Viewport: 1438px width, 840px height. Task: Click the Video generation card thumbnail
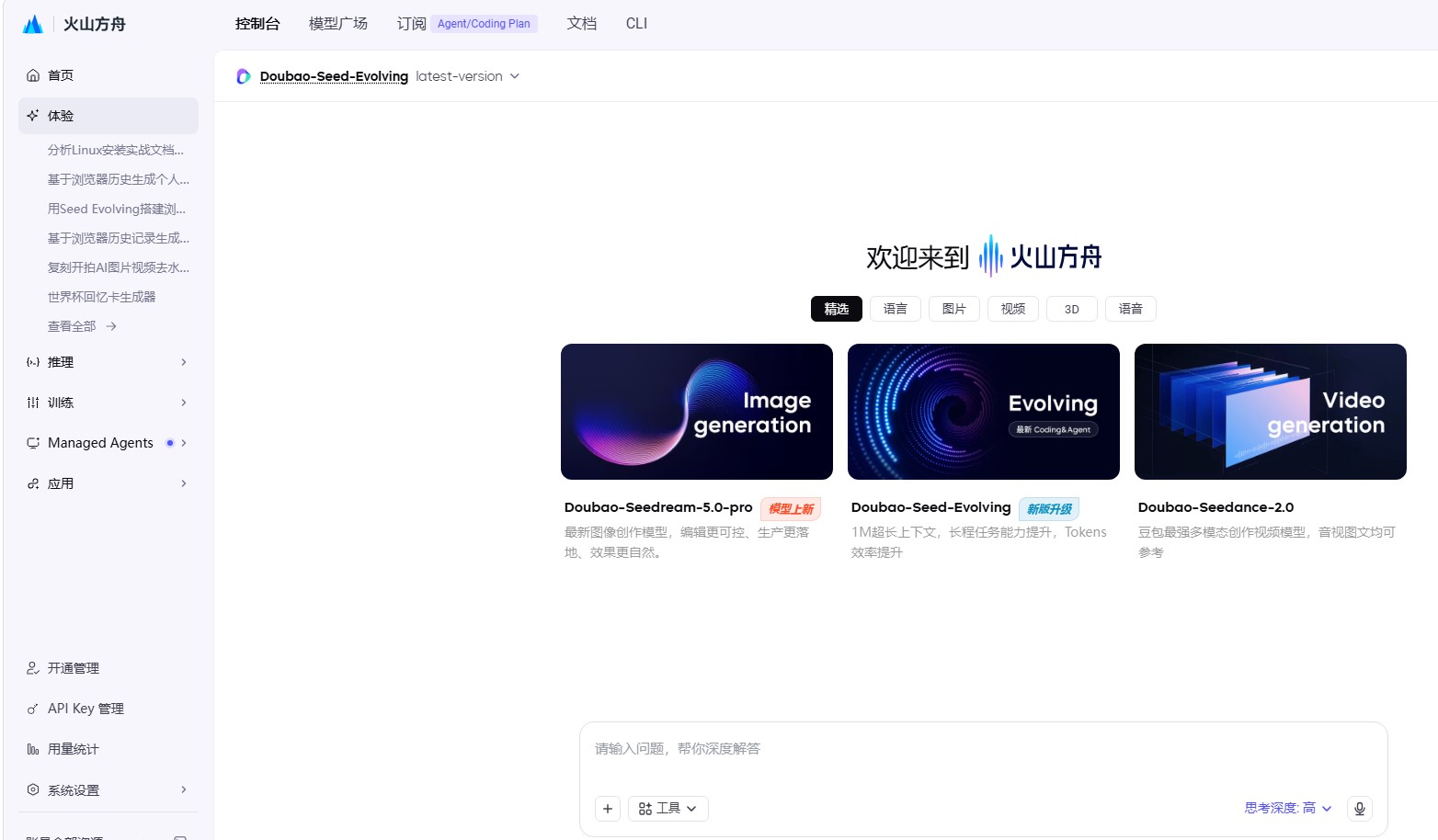coord(1271,412)
